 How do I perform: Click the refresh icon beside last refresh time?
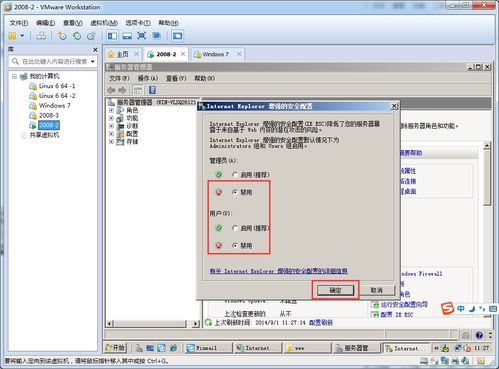(208, 323)
